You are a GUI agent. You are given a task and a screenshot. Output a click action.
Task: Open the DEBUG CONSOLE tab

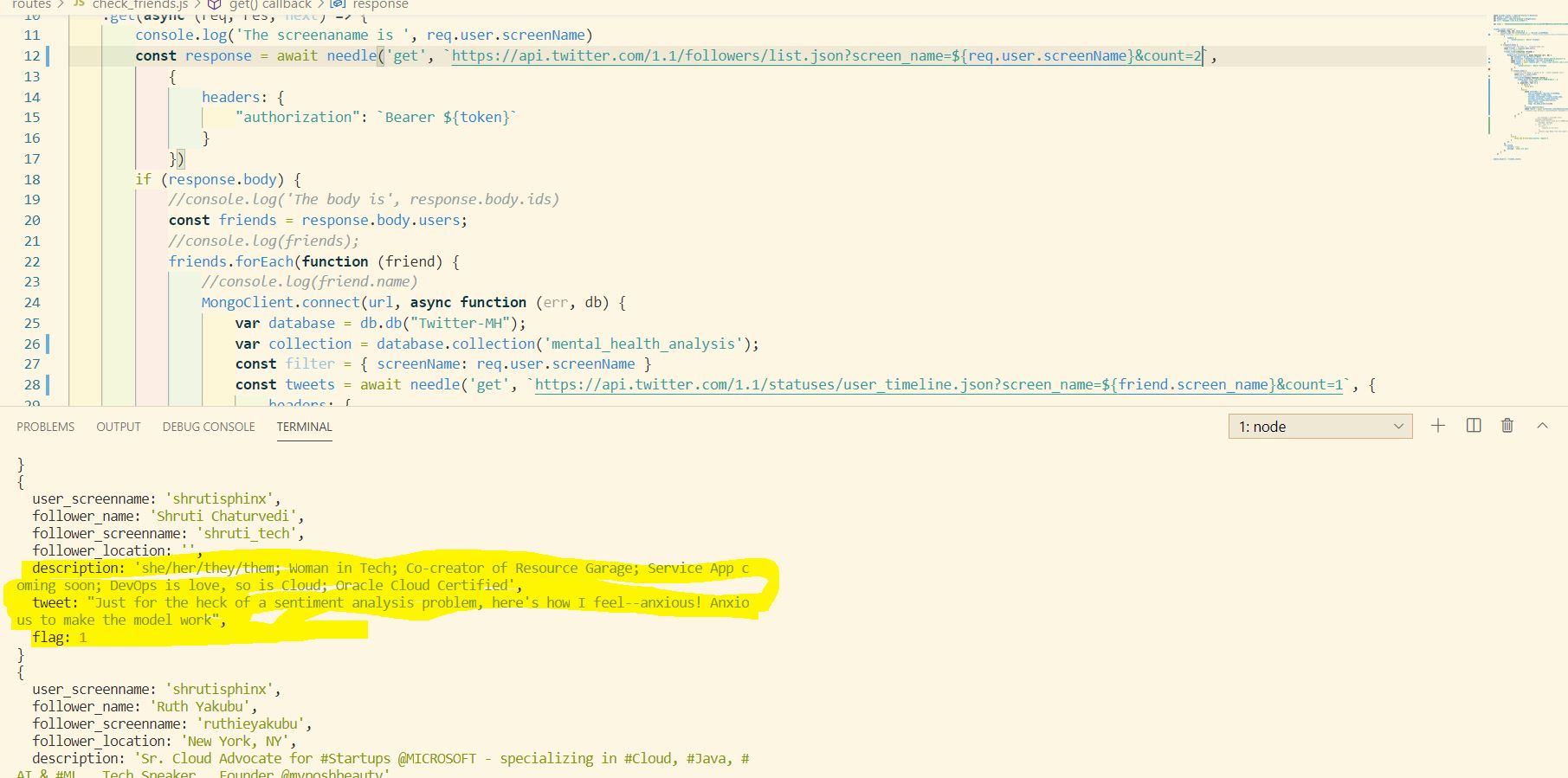coord(209,427)
